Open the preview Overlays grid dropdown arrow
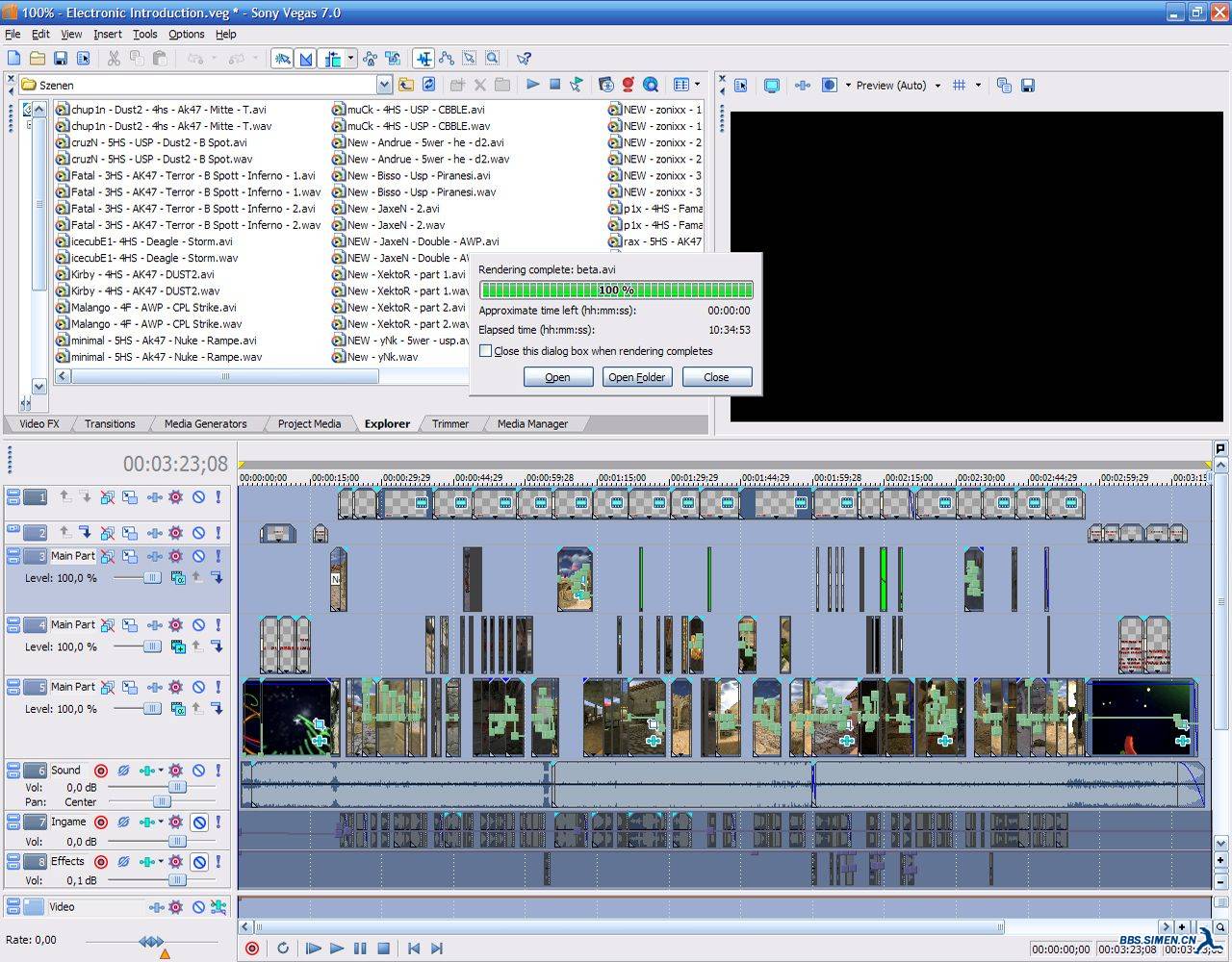This screenshot has width=1232, height=962. pos(978,85)
